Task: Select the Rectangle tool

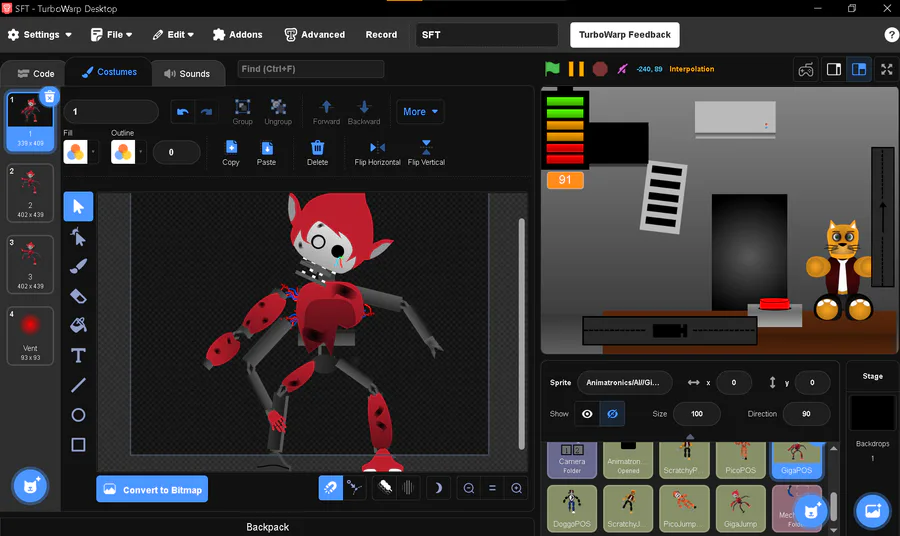Action: pos(78,445)
